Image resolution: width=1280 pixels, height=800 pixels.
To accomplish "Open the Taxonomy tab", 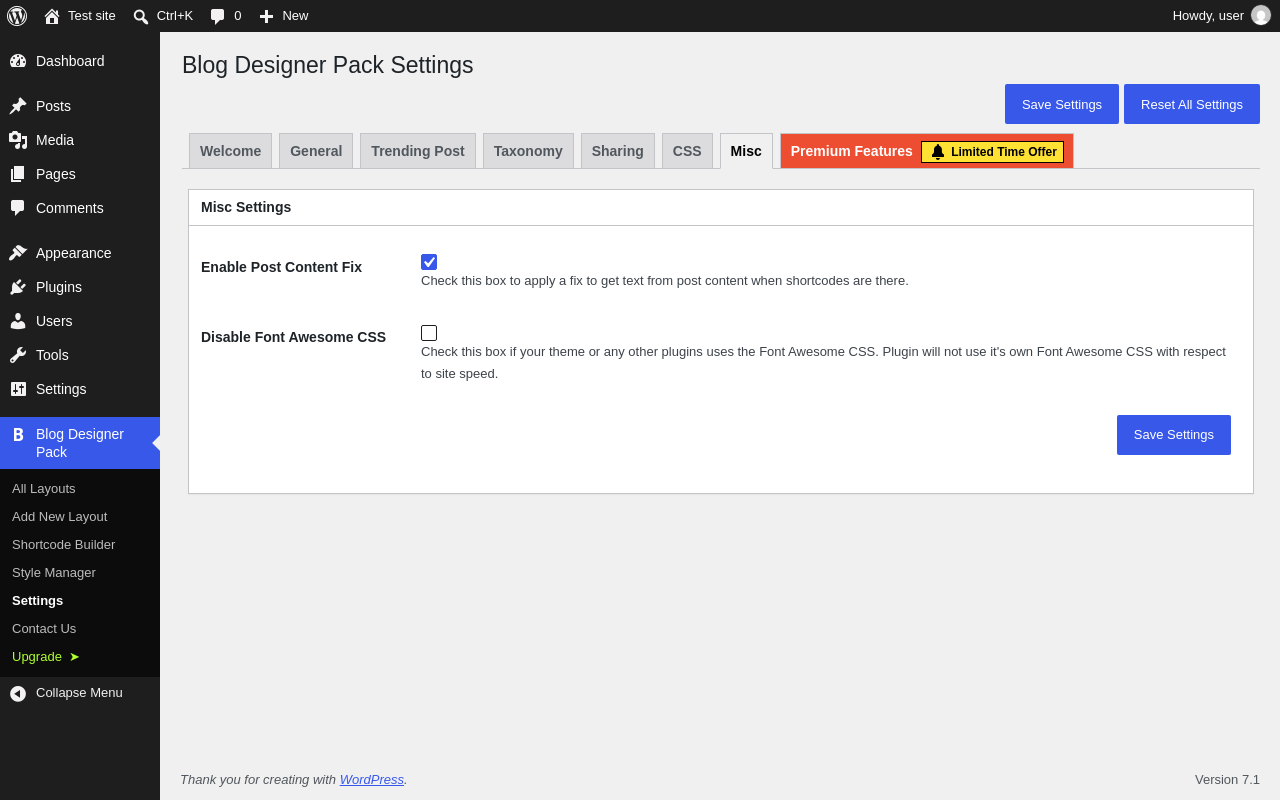I will point(528,151).
